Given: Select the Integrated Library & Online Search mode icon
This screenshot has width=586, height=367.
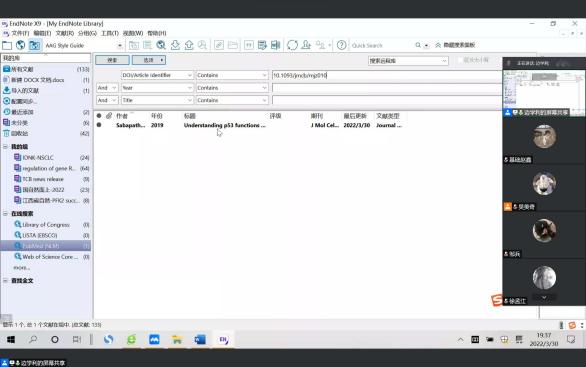Looking at the screenshot, I should point(34,45).
